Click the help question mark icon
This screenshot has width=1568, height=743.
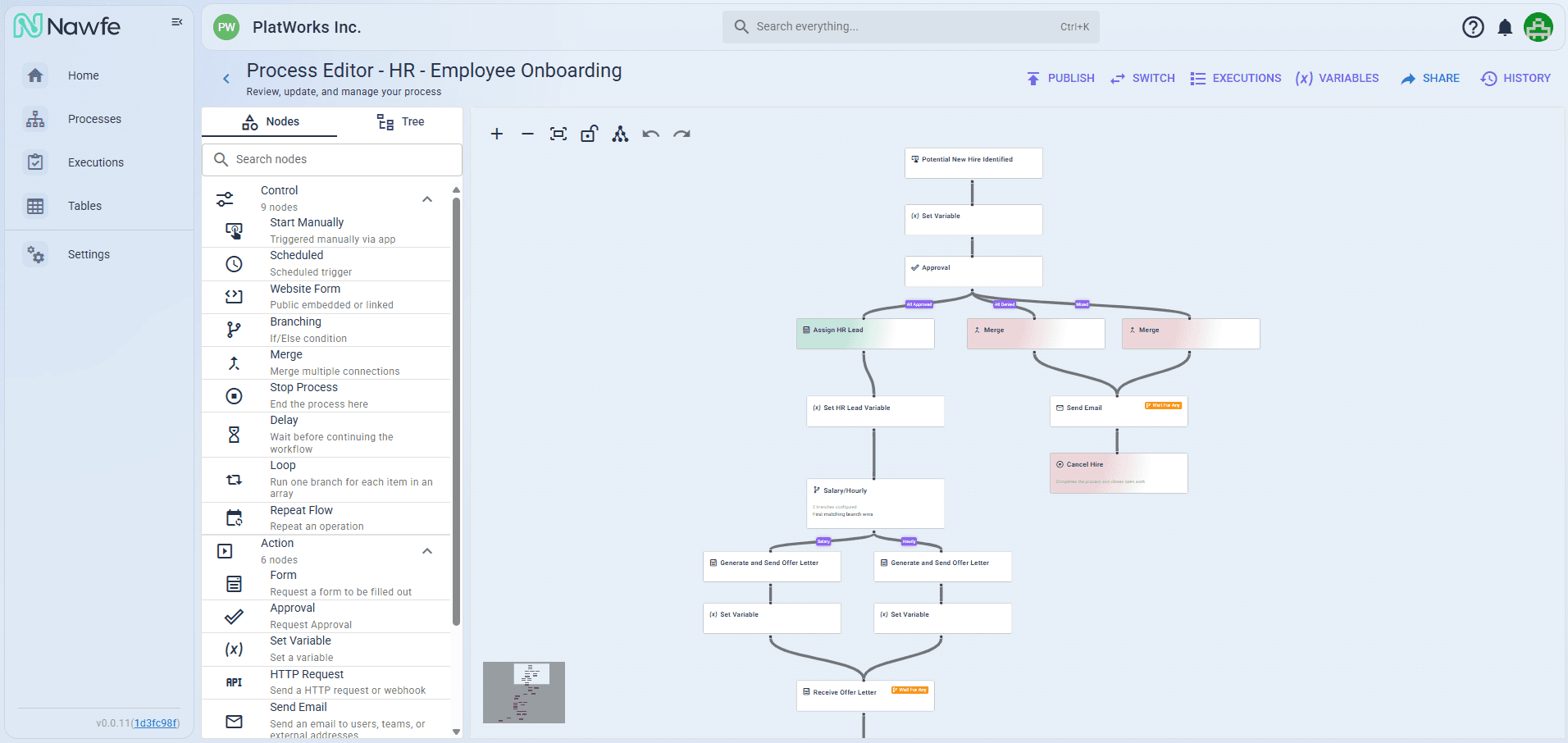(1473, 27)
